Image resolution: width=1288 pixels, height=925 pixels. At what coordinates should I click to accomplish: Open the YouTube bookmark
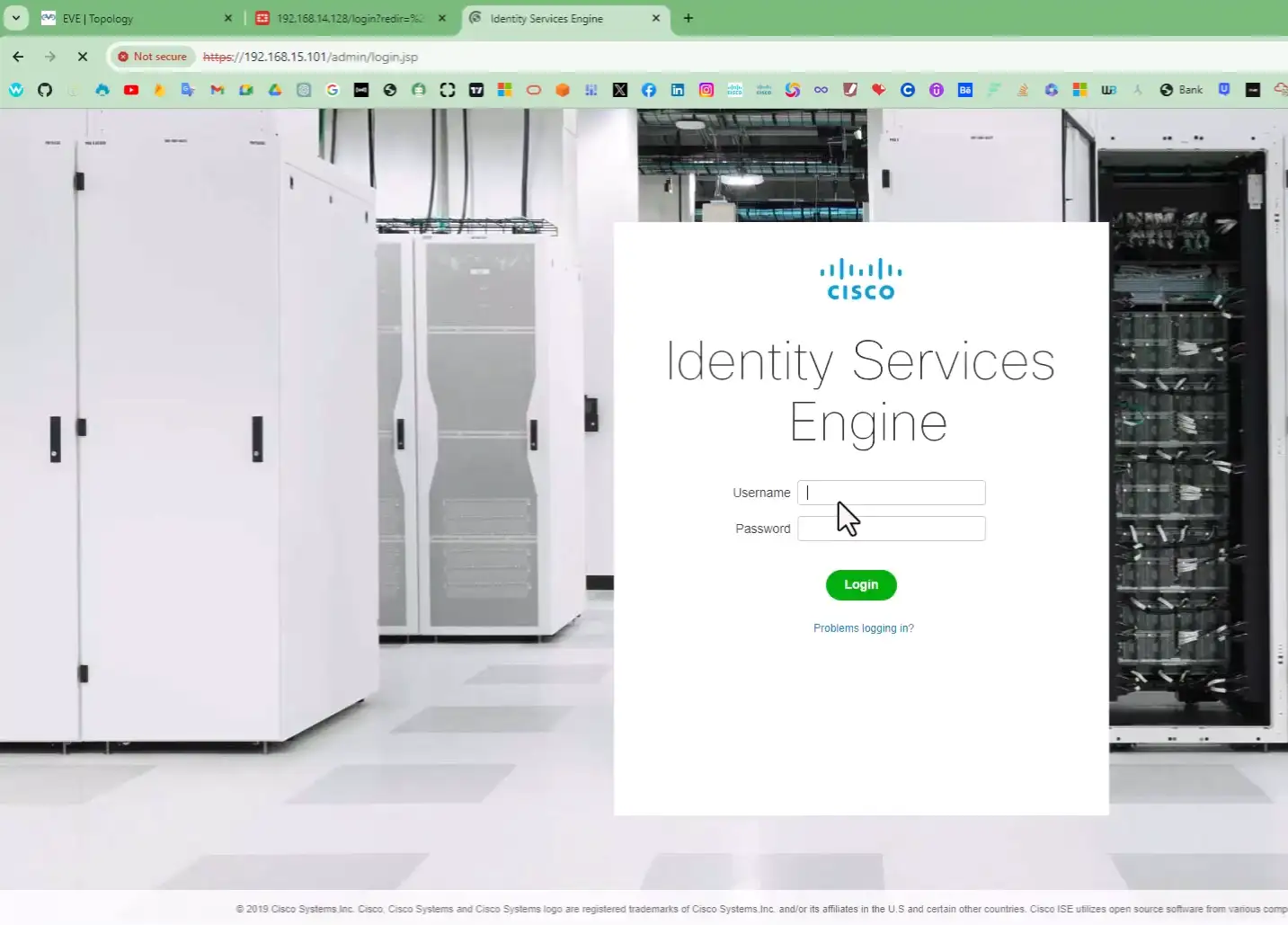(131, 90)
